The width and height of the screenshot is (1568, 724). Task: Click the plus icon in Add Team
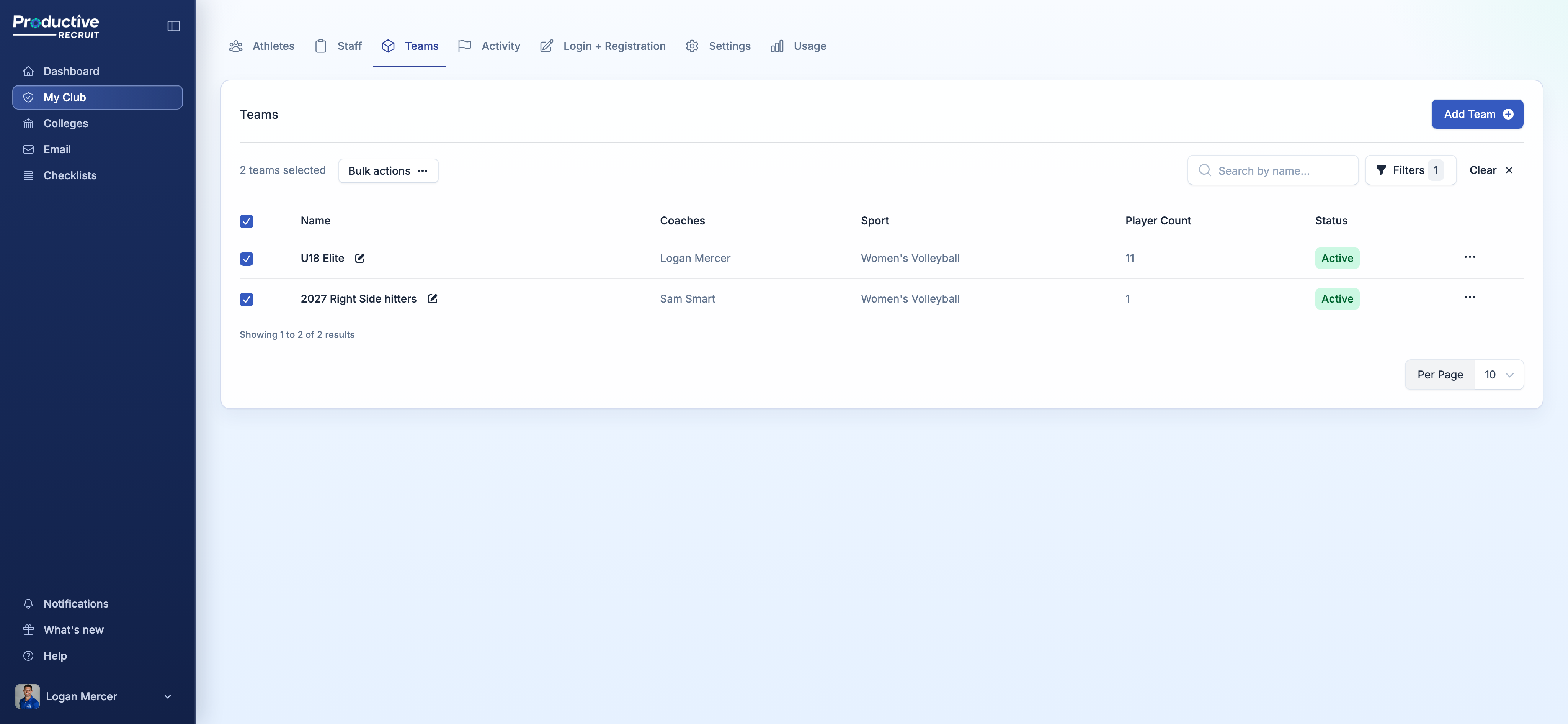point(1508,115)
